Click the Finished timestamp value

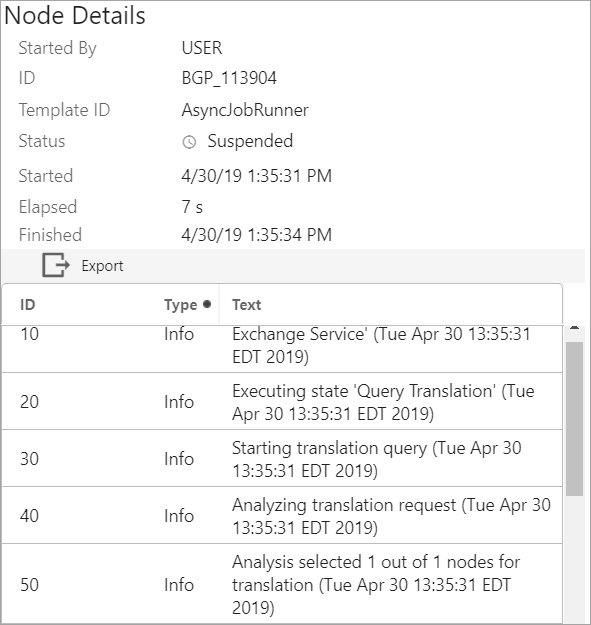pyautogui.click(x=257, y=235)
